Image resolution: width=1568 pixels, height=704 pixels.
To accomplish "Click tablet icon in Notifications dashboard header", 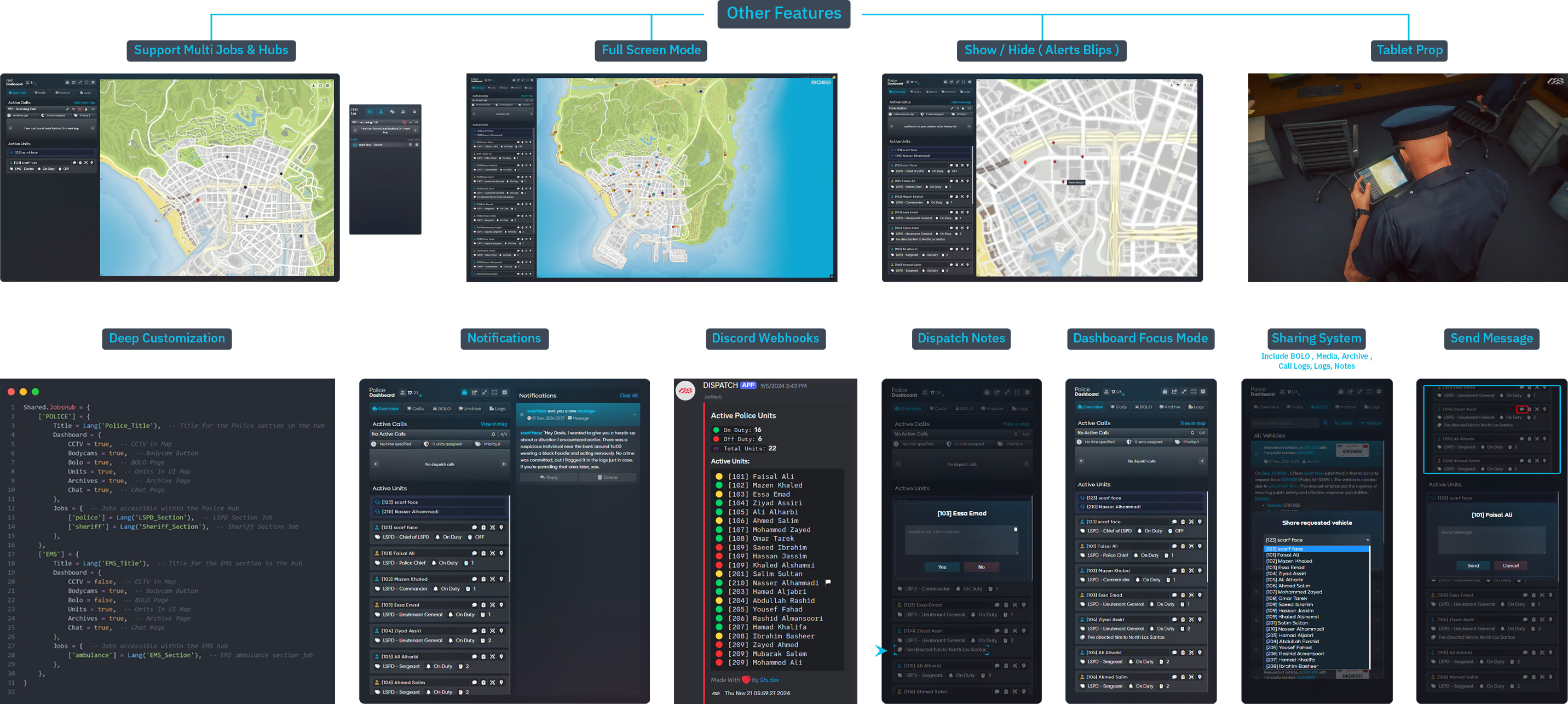I will coord(464,392).
